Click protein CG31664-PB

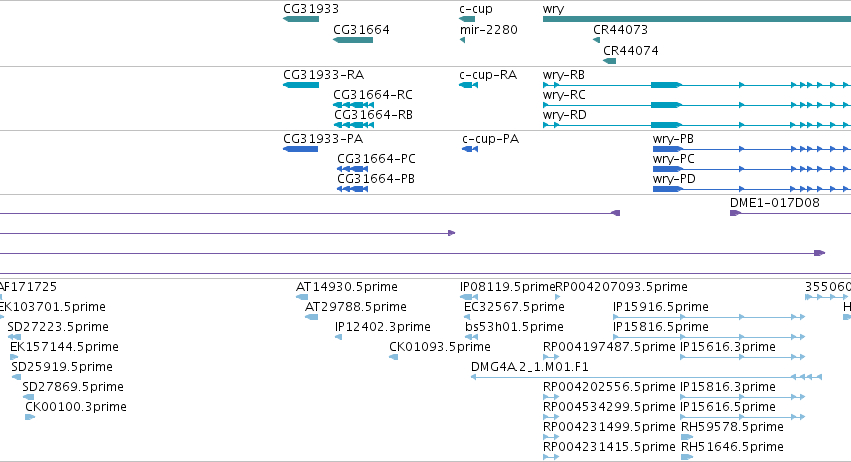pyautogui.click(x=352, y=189)
